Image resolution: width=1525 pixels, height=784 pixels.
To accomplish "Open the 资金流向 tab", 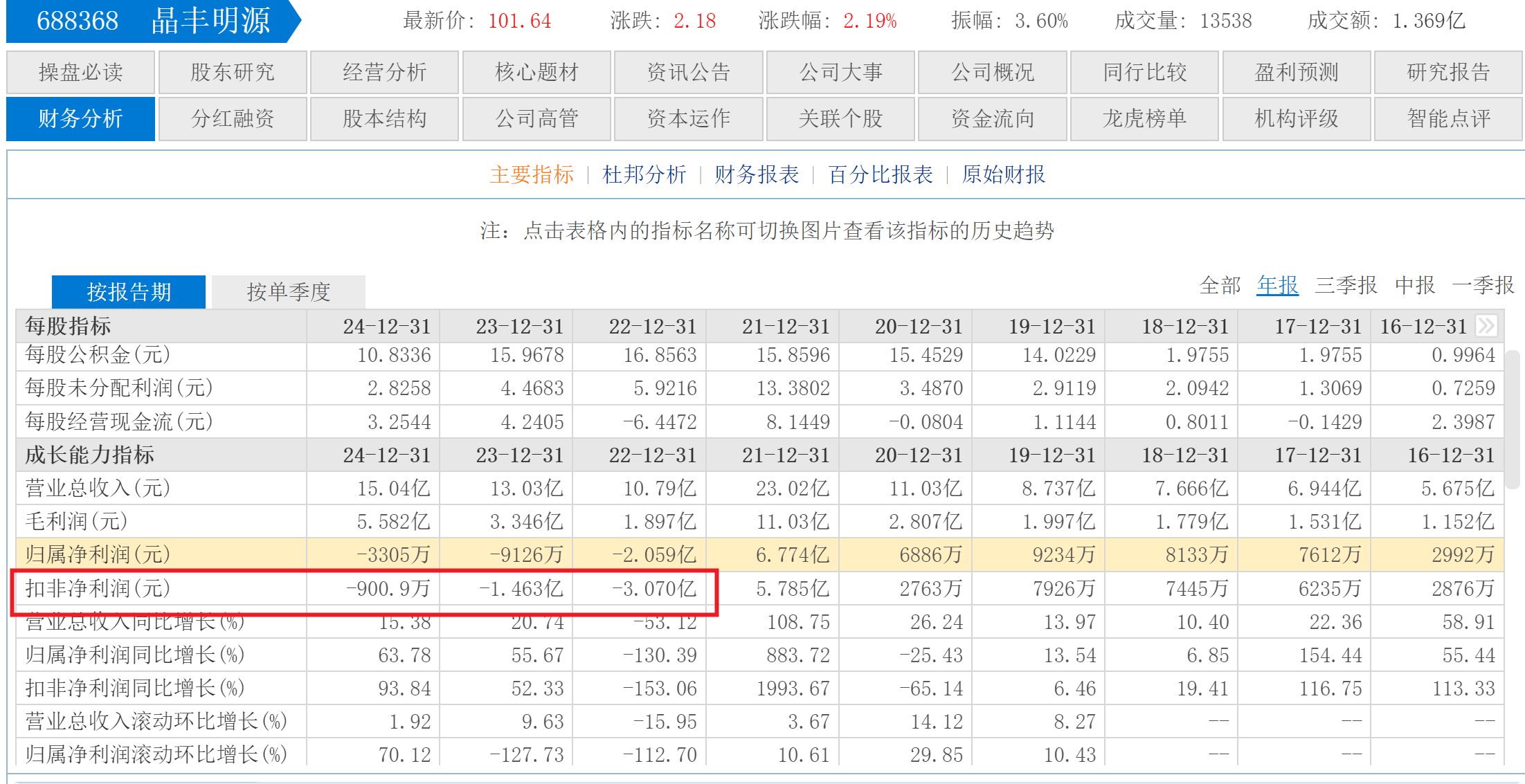I will tap(993, 119).
